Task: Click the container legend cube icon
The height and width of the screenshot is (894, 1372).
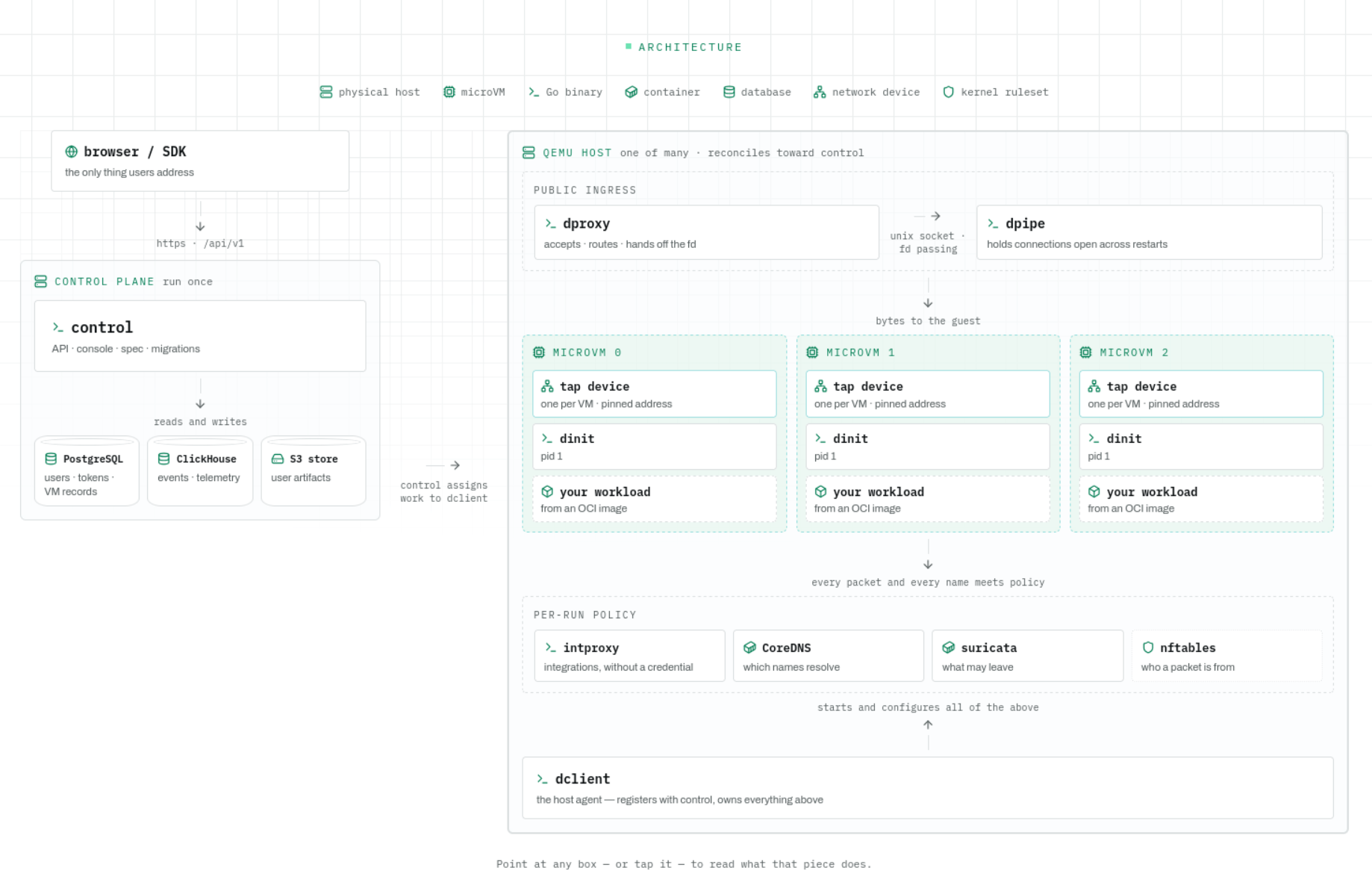Action: click(x=632, y=92)
